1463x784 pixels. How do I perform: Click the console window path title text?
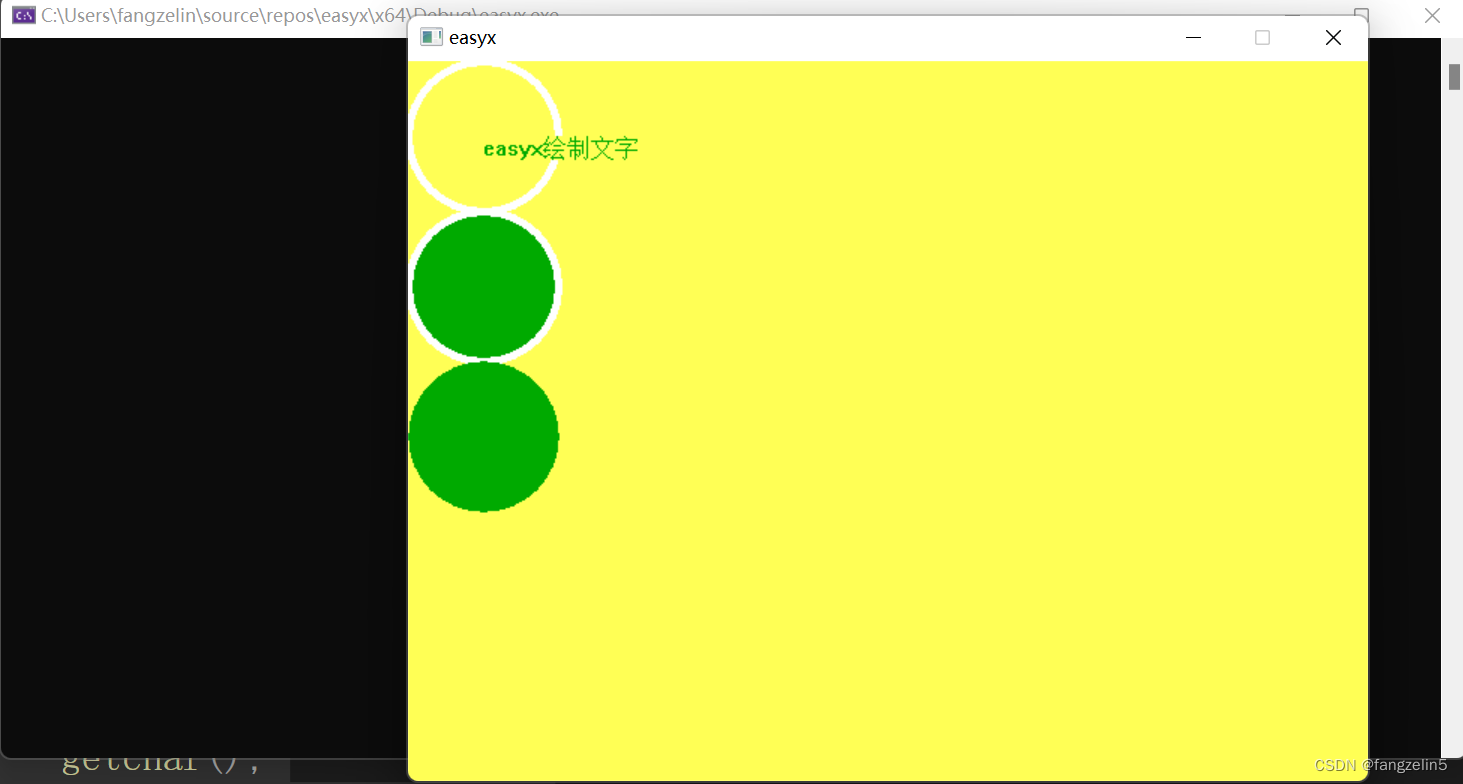pos(300,15)
